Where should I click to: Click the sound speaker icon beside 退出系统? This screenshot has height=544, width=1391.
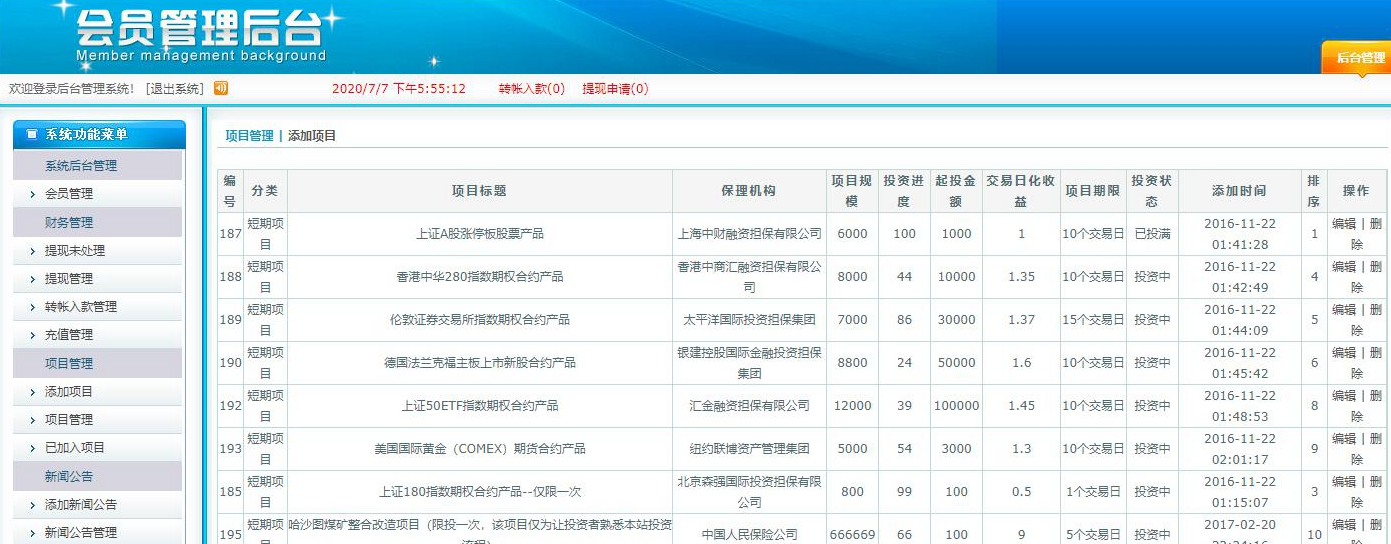tap(221, 88)
